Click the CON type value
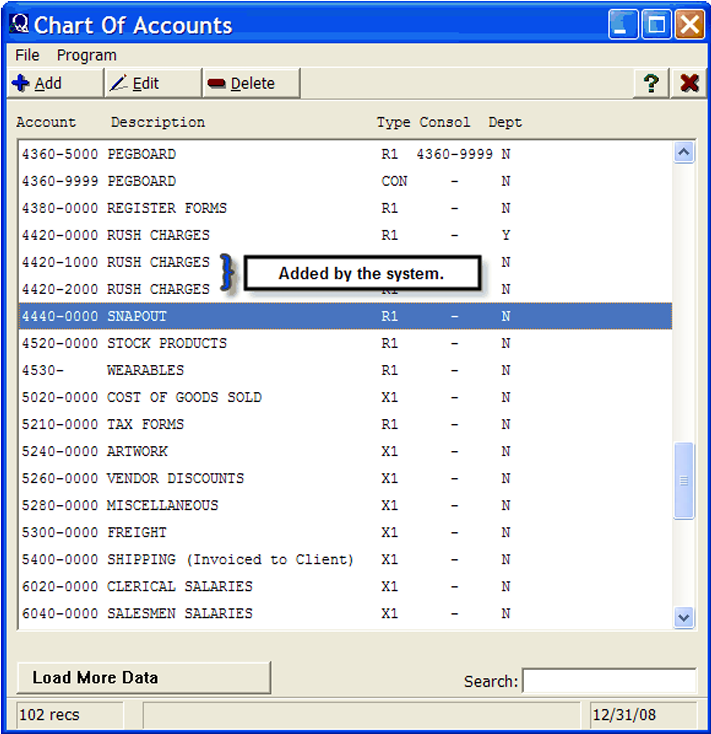Viewport: 711px width, 734px height. click(x=394, y=181)
